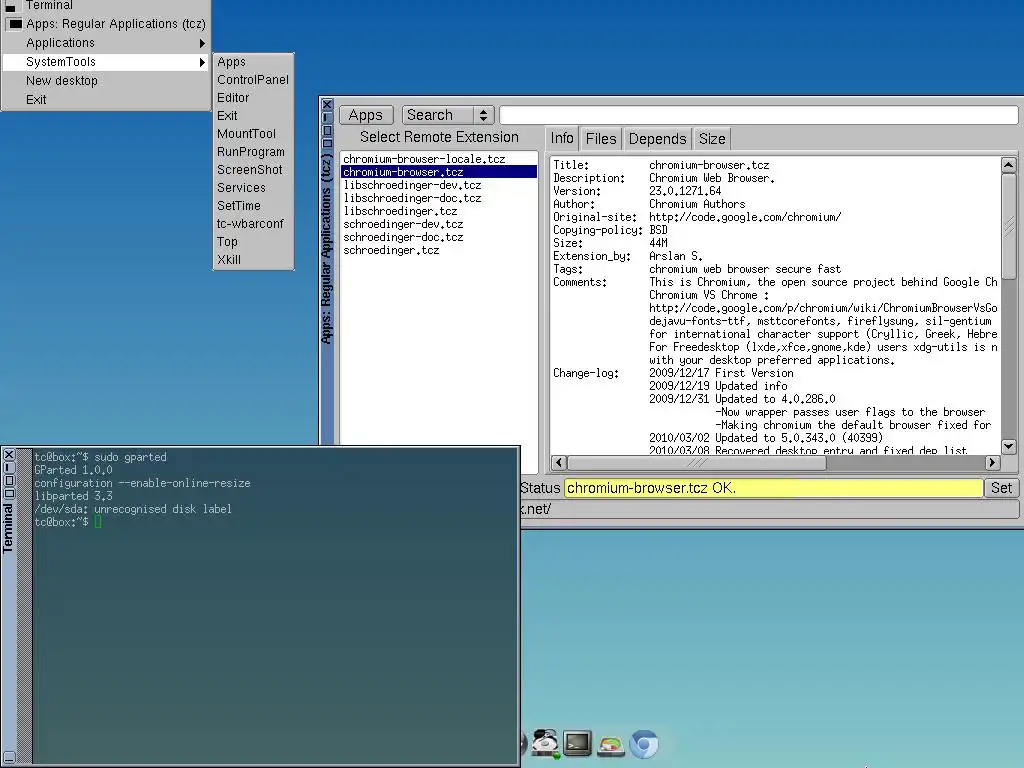Image resolution: width=1024 pixels, height=768 pixels.
Task: Switch to the Depends tab
Action: [x=657, y=138]
